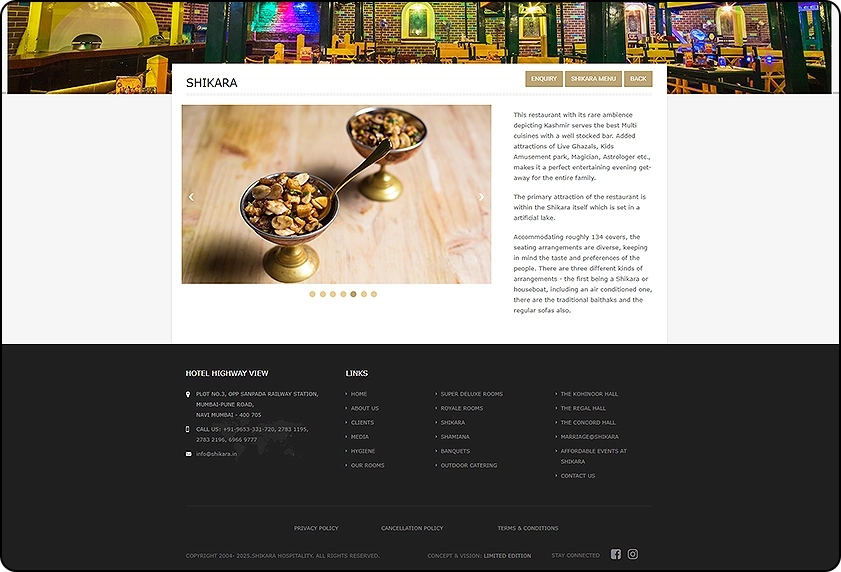This screenshot has height=572, width=841.
Task: Open Terms & Conditions link
Action: pos(528,528)
